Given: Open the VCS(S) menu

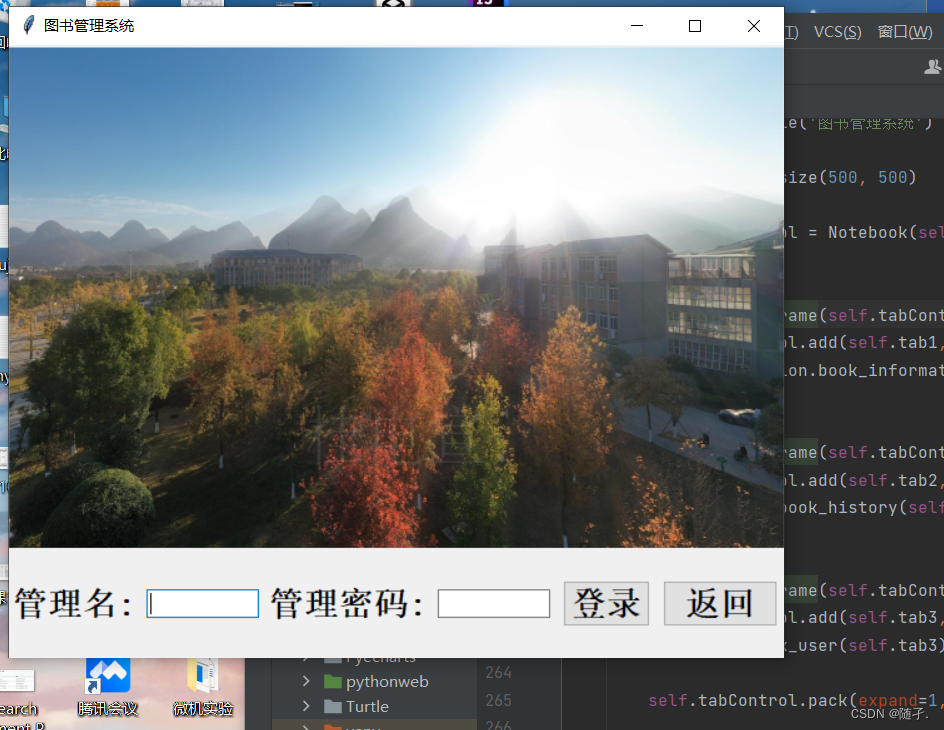Looking at the screenshot, I should 836,31.
